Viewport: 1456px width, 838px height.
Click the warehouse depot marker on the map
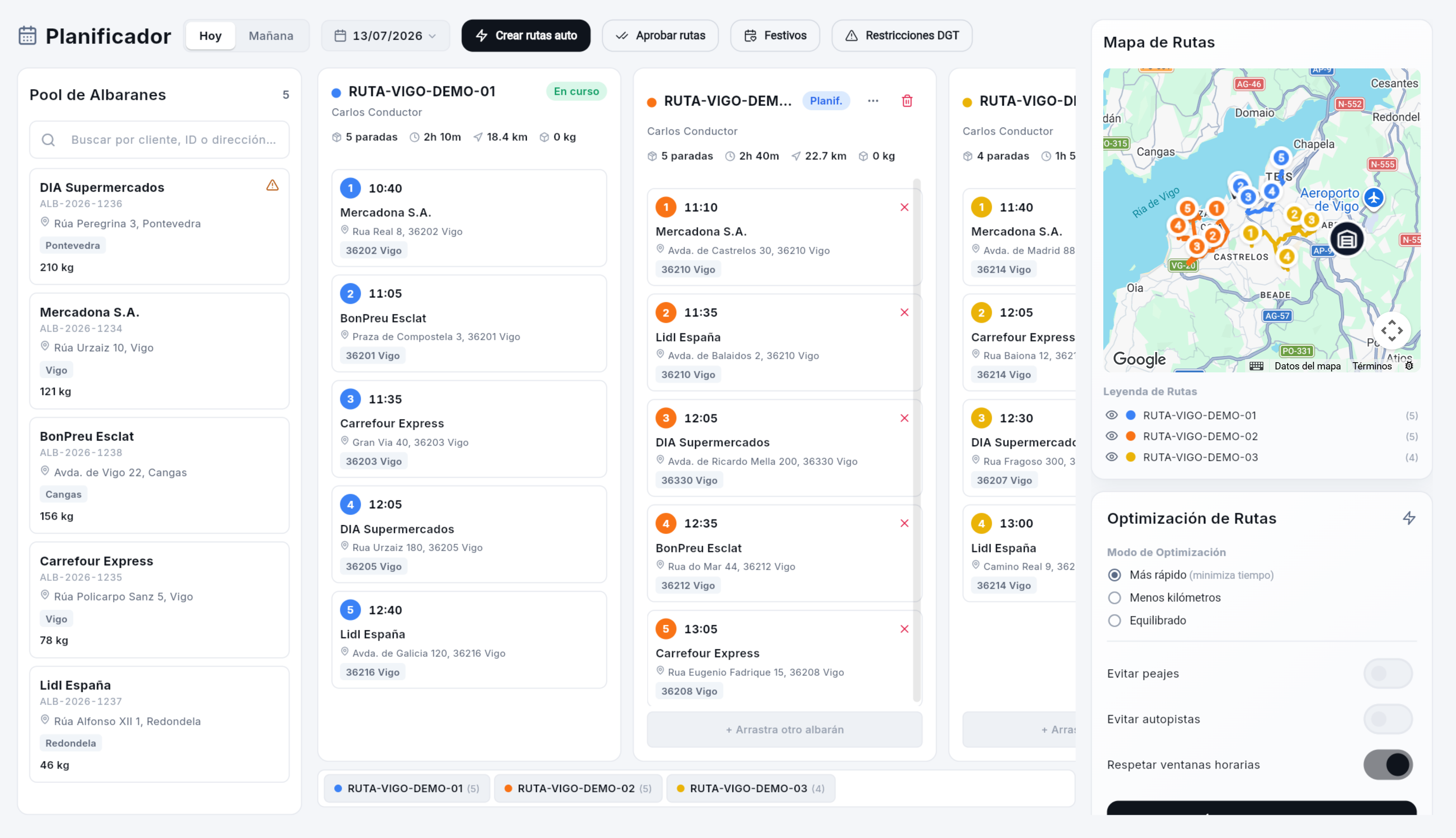[x=1347, y=239]
